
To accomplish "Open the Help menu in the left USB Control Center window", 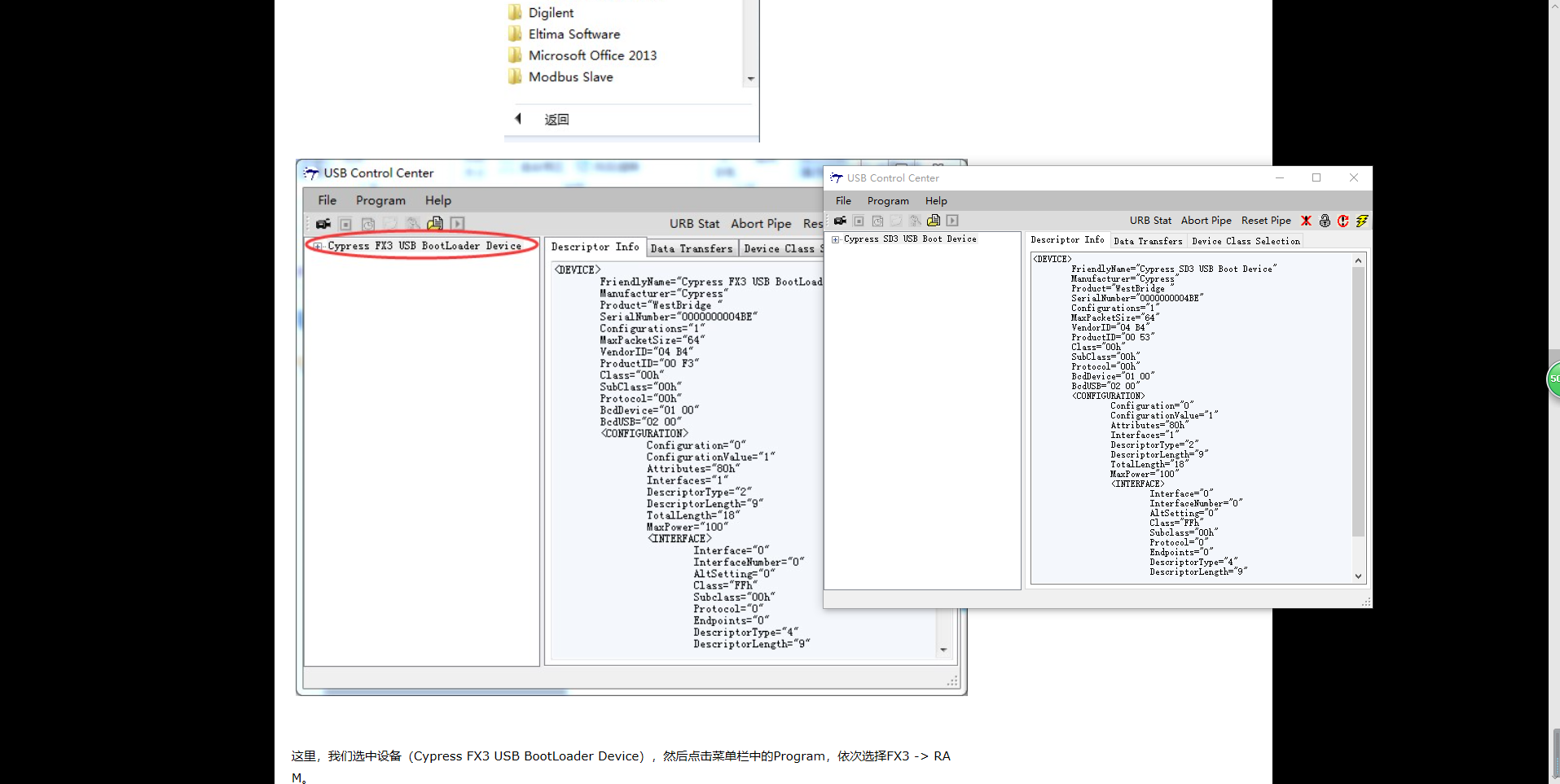I will pos(437,199).
